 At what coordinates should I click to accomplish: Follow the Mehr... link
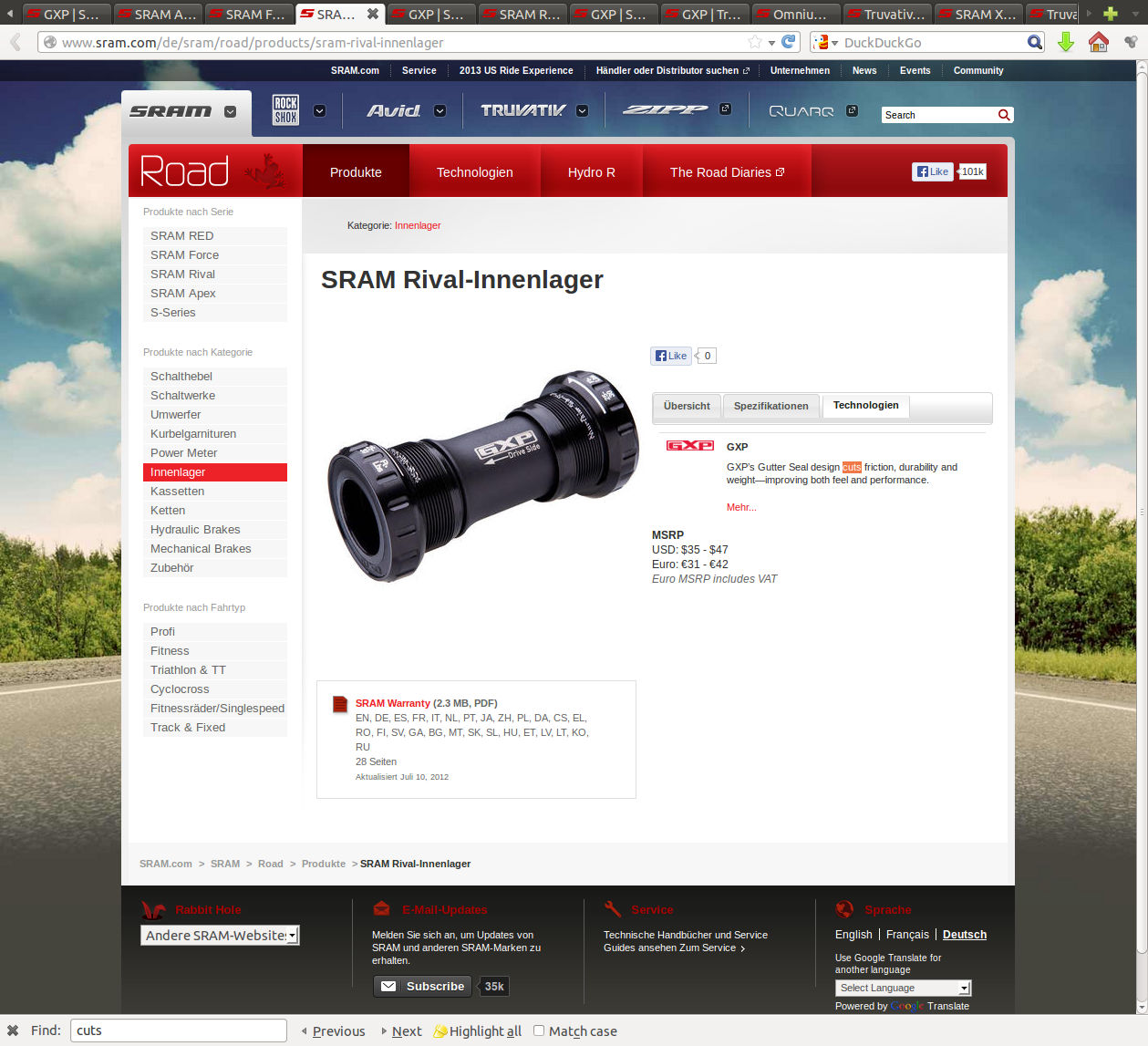(x=741, y=507)
